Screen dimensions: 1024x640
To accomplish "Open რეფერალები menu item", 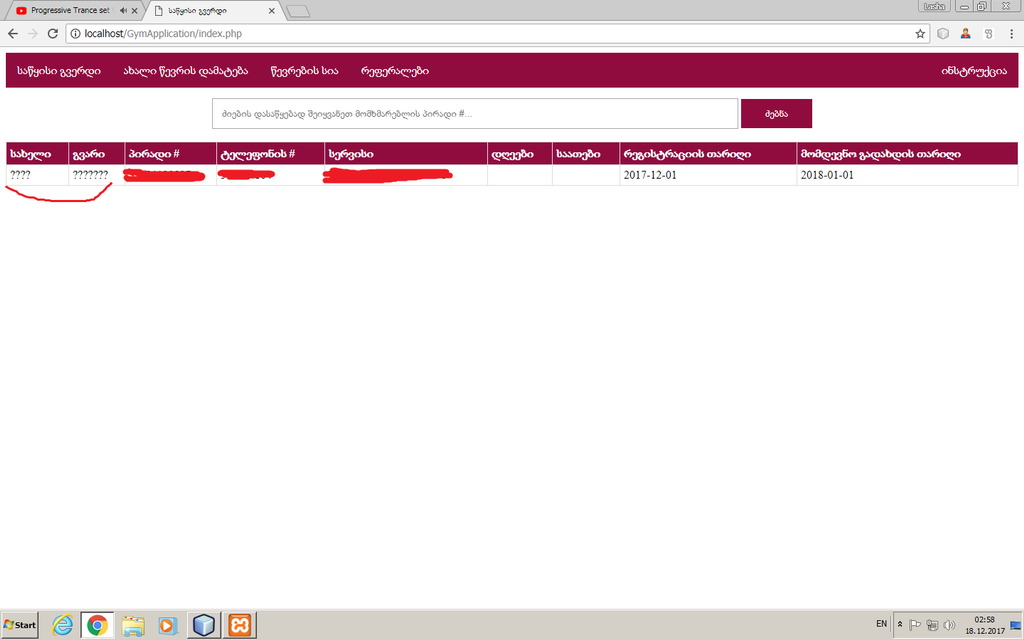I will [x=394, y=71].
